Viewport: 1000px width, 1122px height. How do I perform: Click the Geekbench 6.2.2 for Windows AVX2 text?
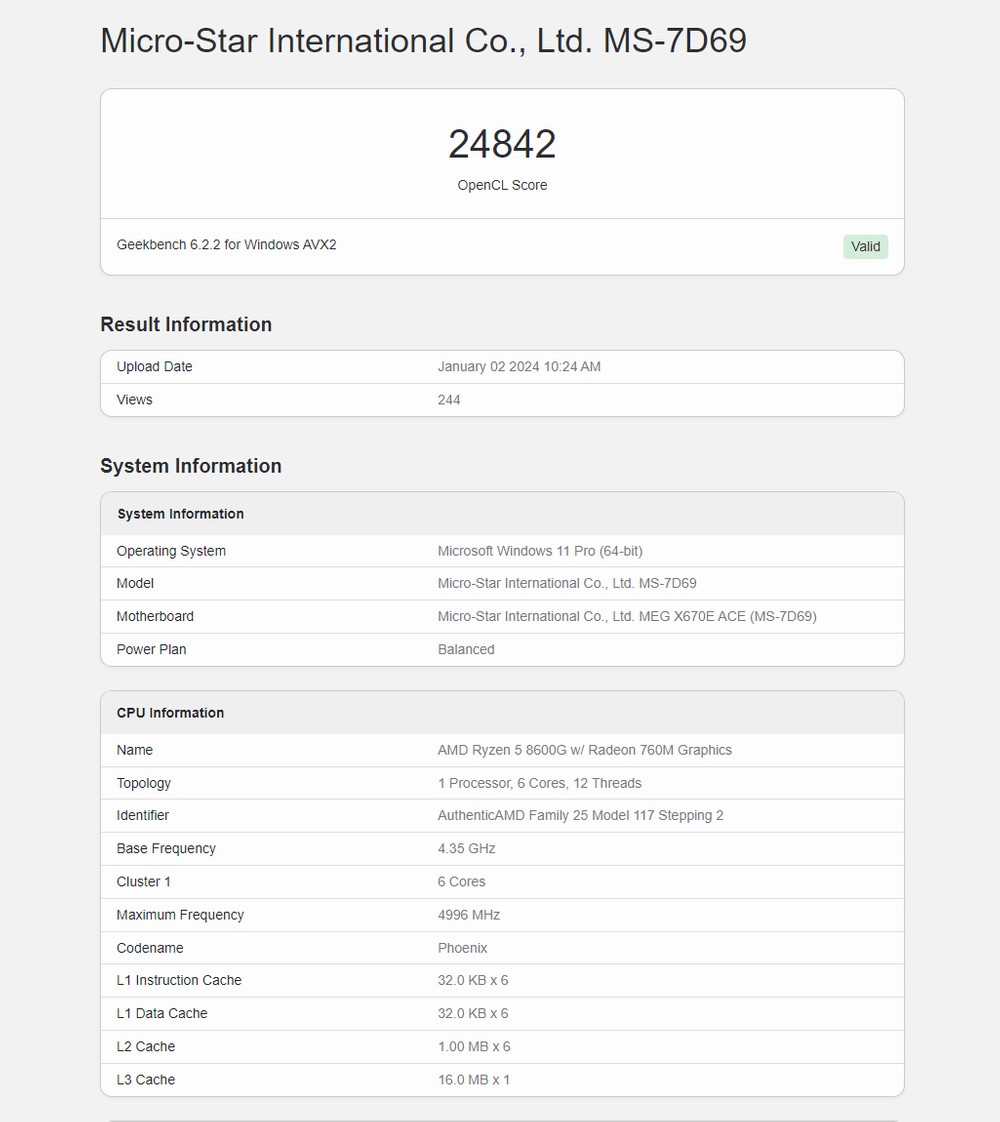coord(226,245)
